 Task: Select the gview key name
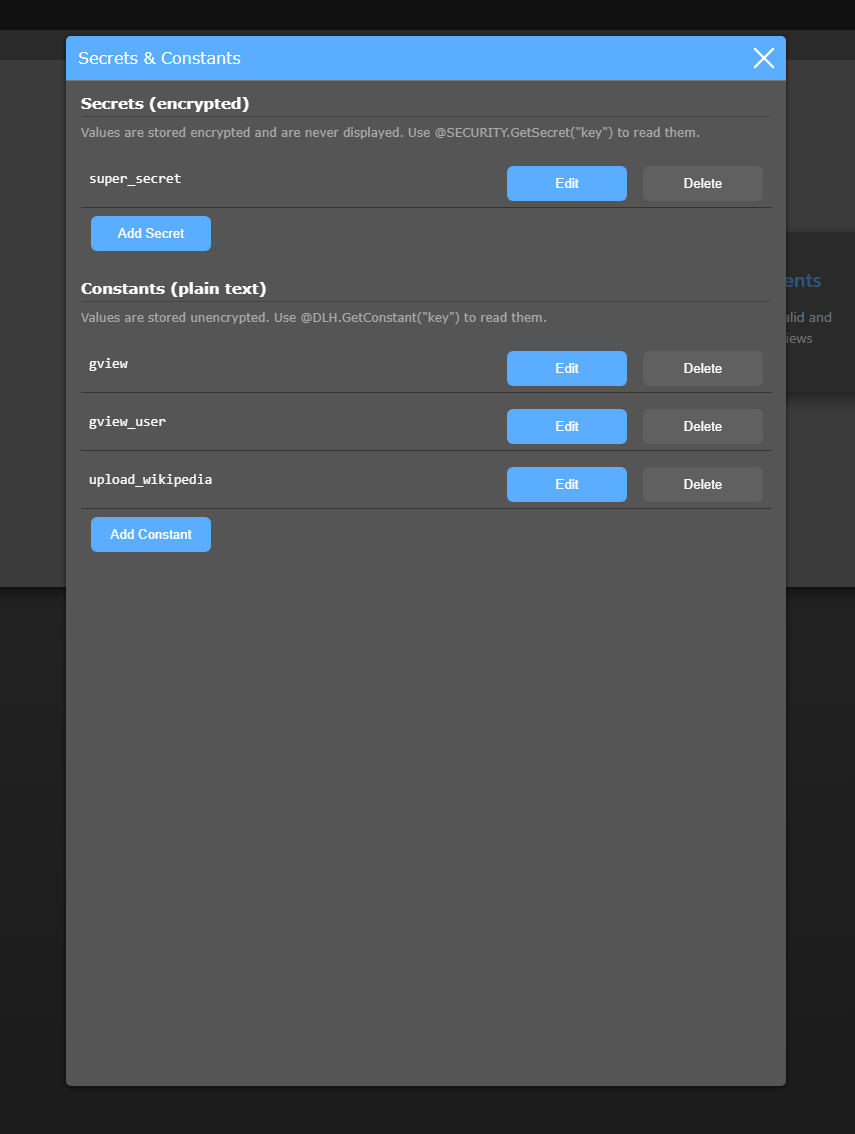coord(109,364)
